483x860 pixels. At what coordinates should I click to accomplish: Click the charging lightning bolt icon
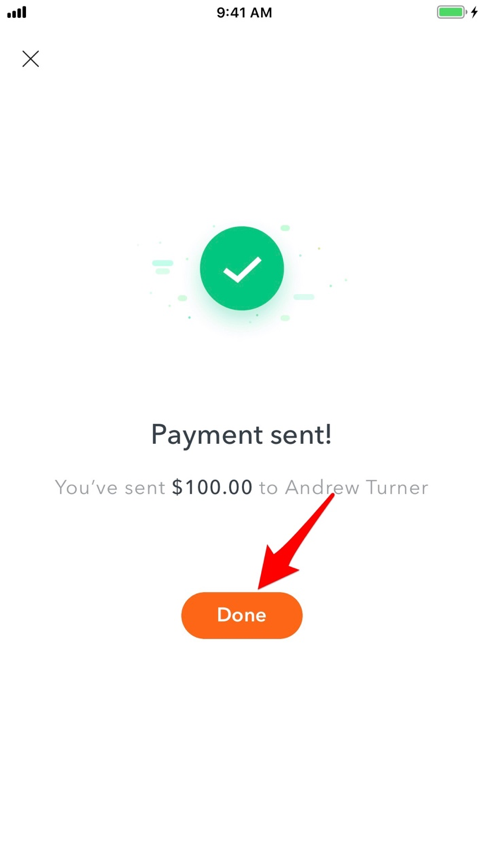tap(474, 12)
